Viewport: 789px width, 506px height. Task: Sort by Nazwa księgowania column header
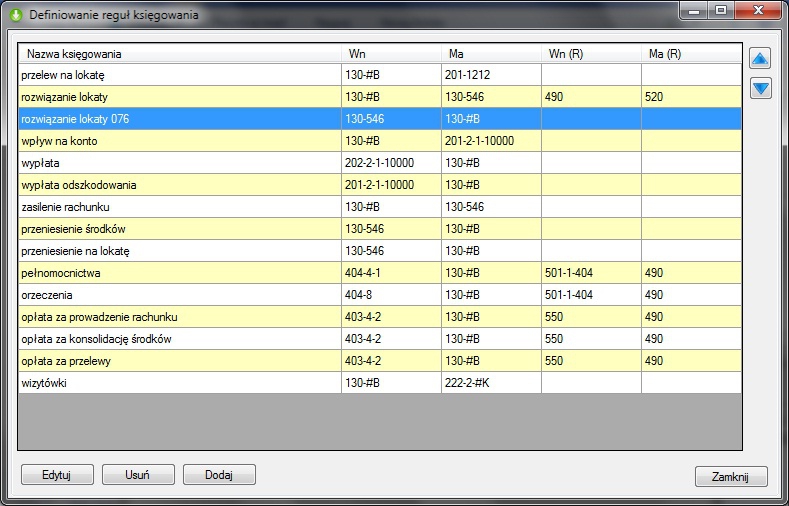pyautogui.click(x=180, y=54)
